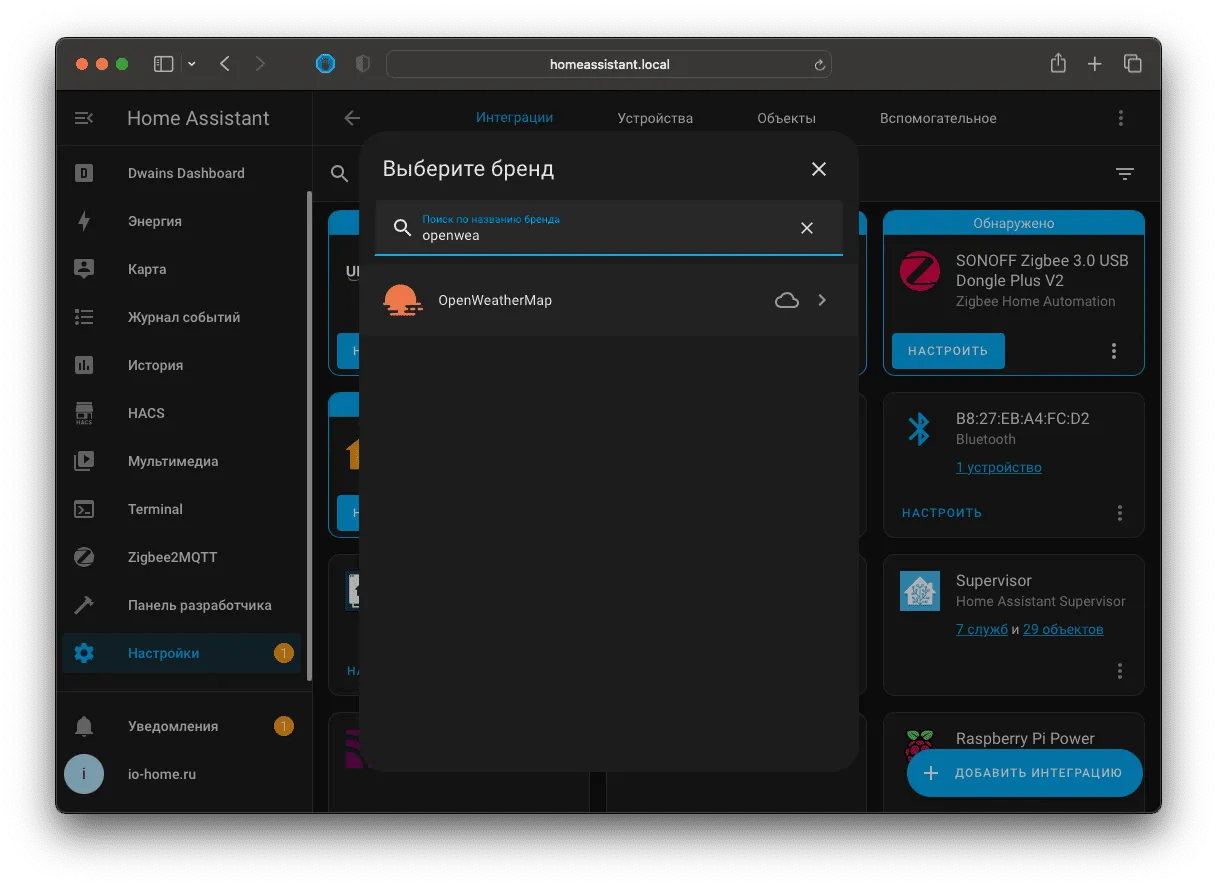Open Safari sidebar dropdown arrow
This screenshot has height=887, width=1217.
192,64
